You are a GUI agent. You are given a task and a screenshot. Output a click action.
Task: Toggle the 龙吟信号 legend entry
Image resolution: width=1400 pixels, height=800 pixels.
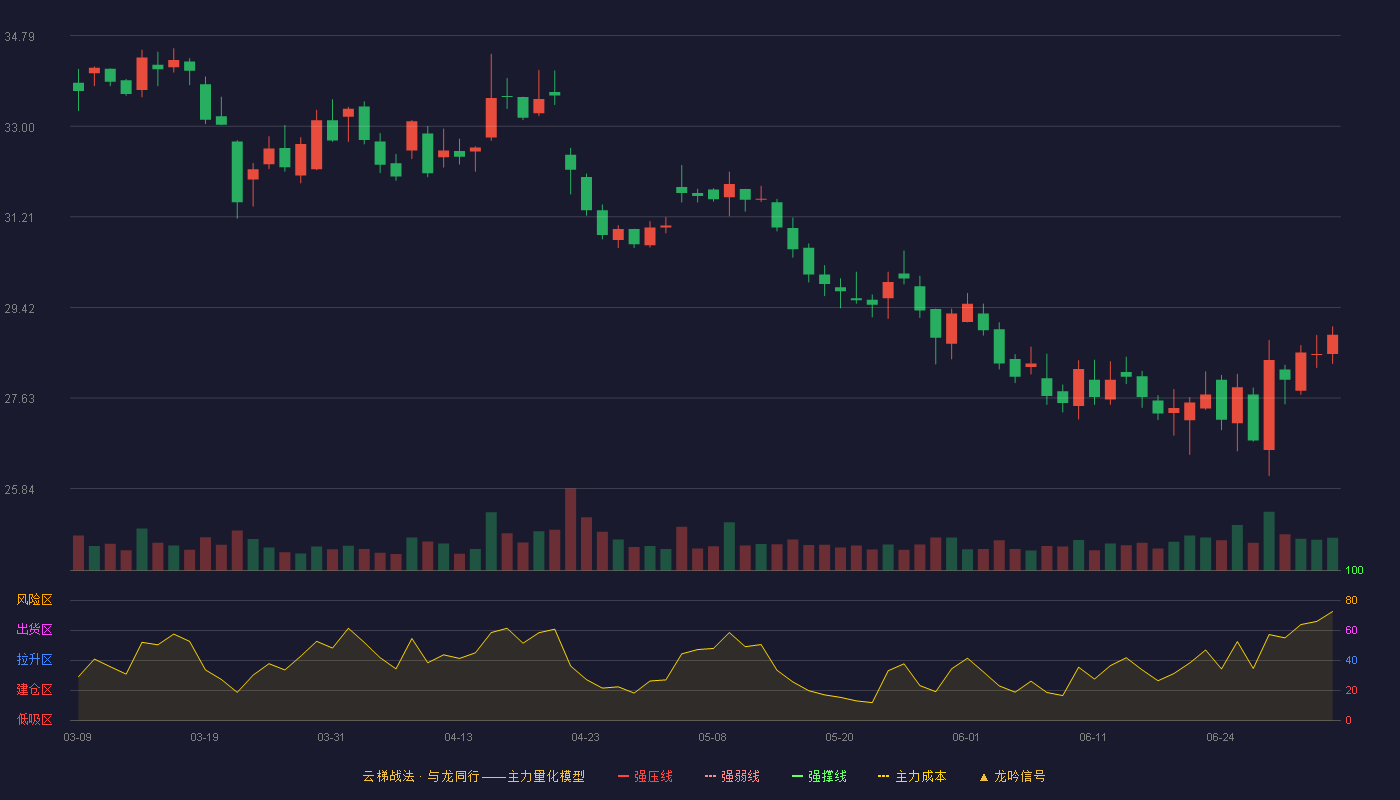point(1012,776)
